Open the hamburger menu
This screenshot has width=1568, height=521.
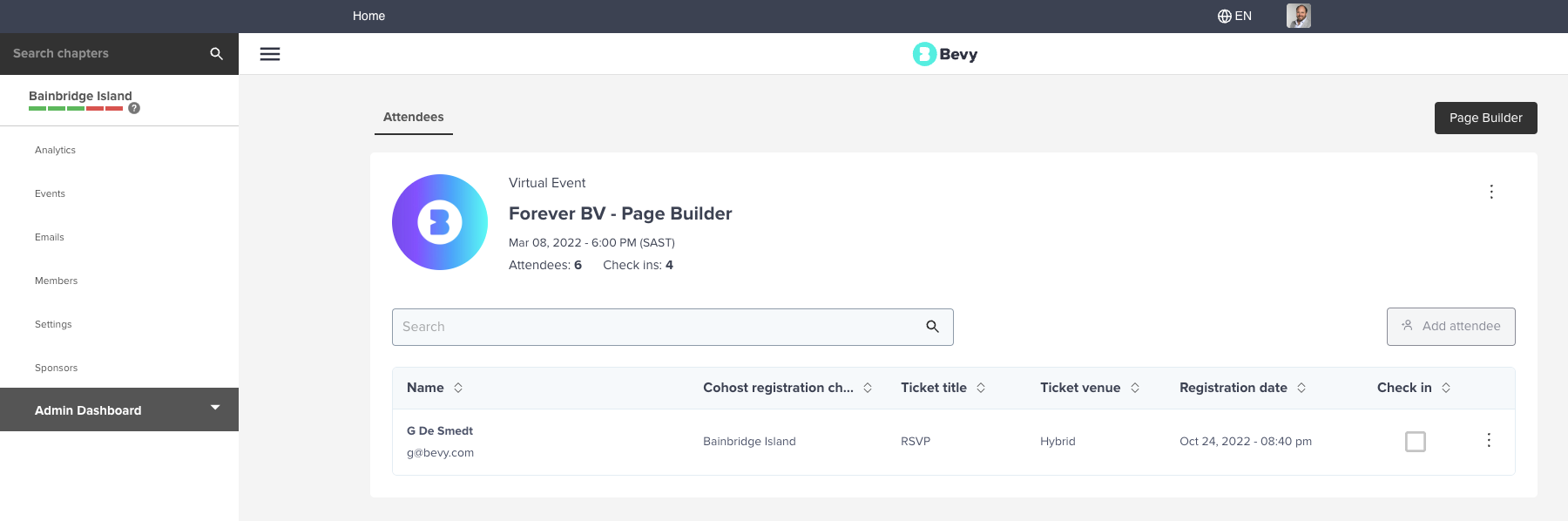click(270, 54)
